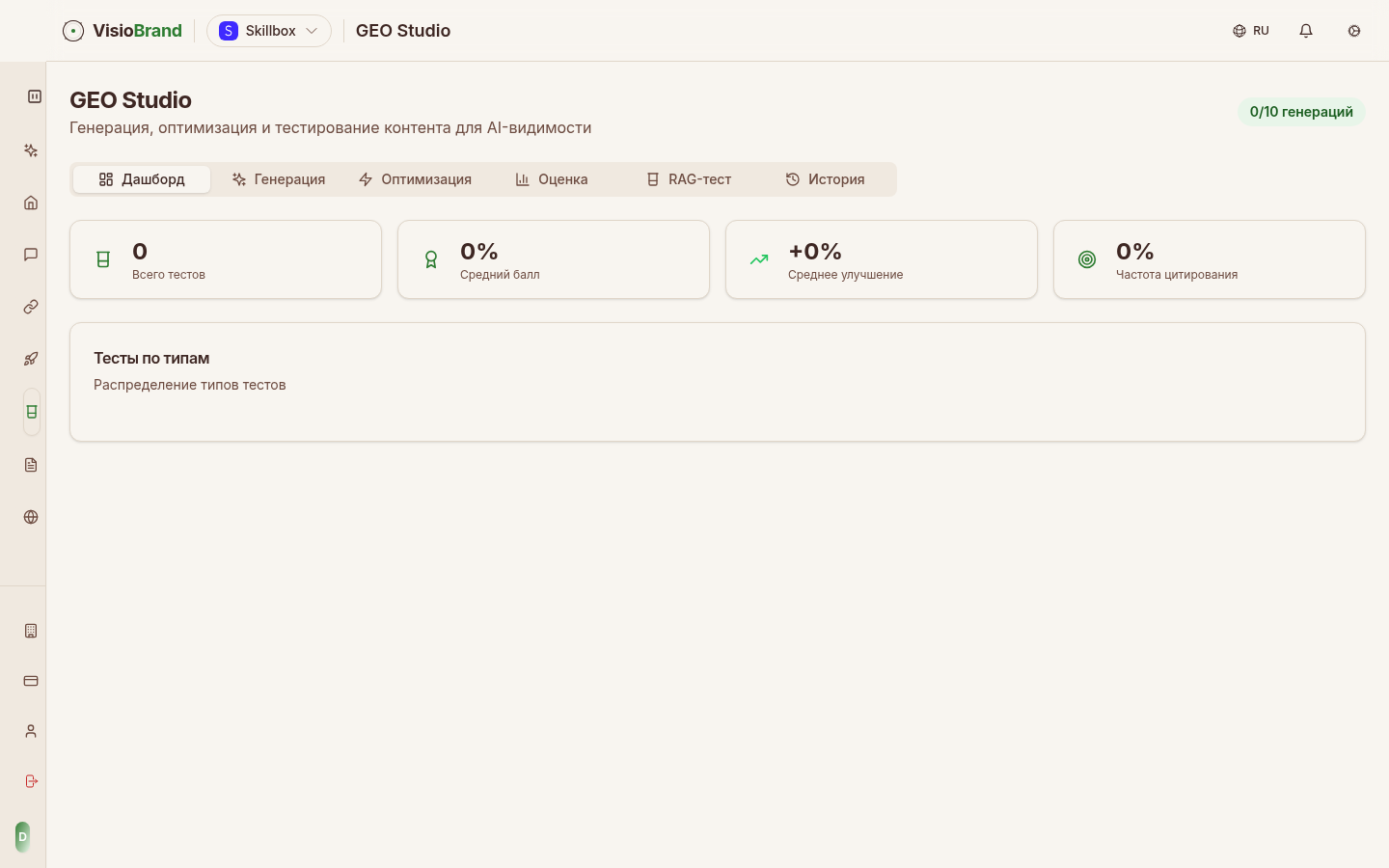Select the green beaker icon in the sidebar

[31, 412]
